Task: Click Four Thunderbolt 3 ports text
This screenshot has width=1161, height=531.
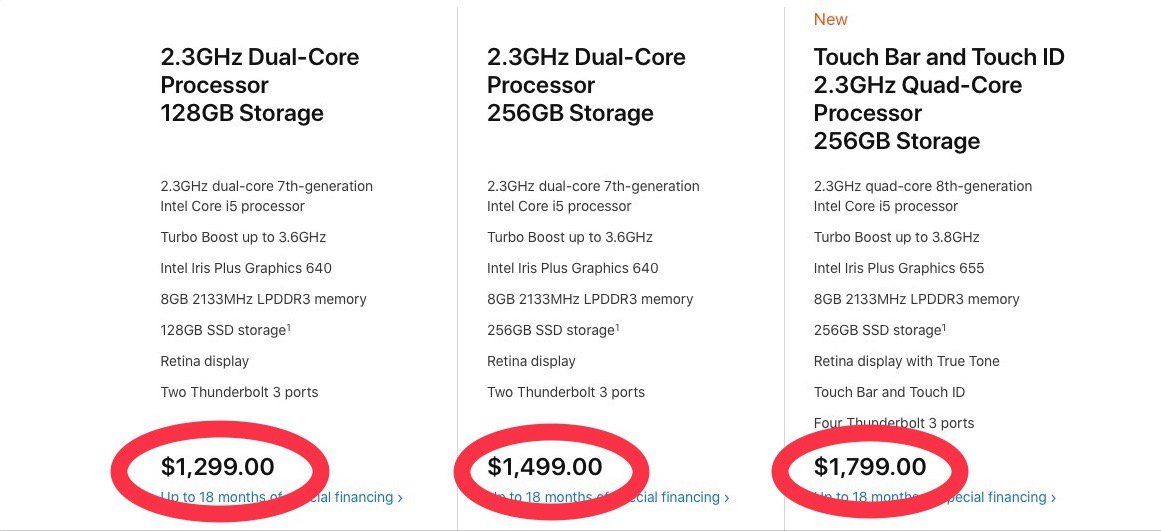Action: click(x=894, y=423)
